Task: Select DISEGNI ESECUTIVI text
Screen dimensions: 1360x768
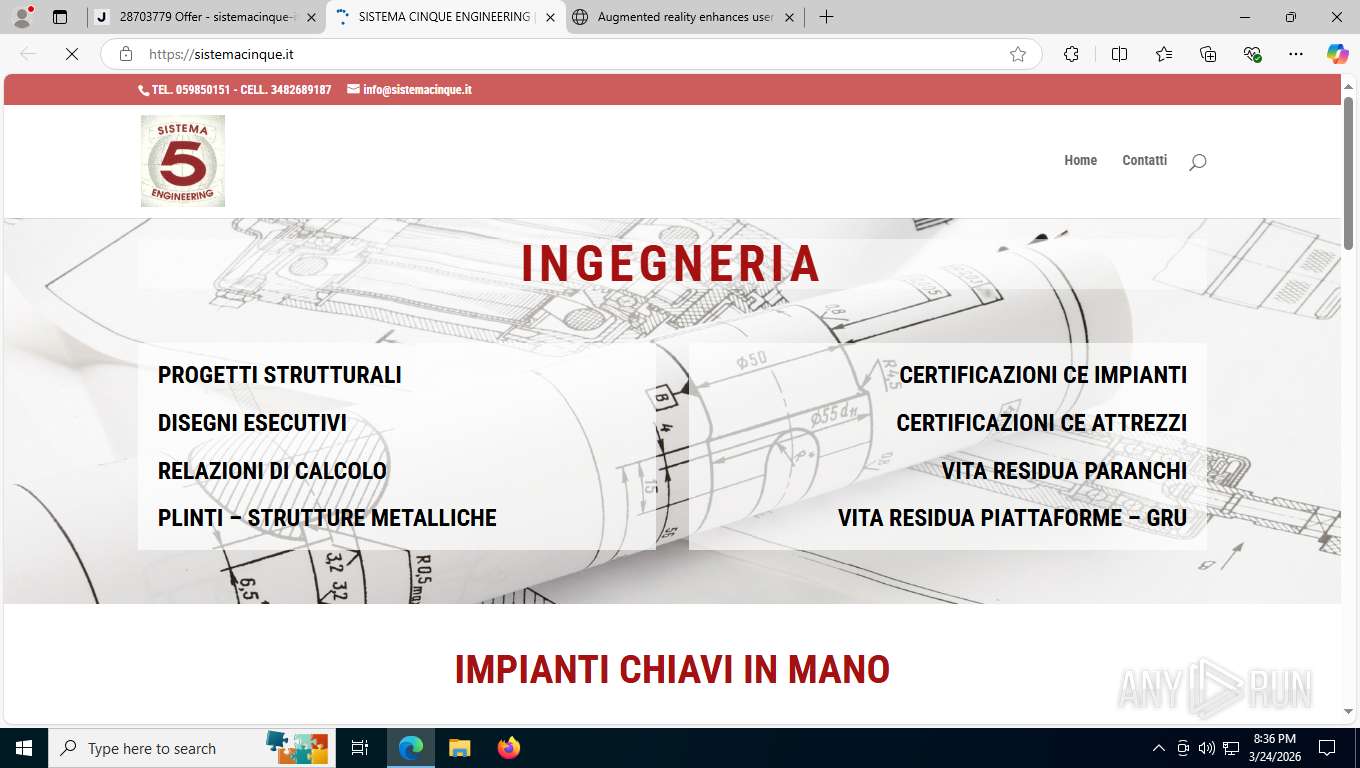Action: (x=252, y=423)
